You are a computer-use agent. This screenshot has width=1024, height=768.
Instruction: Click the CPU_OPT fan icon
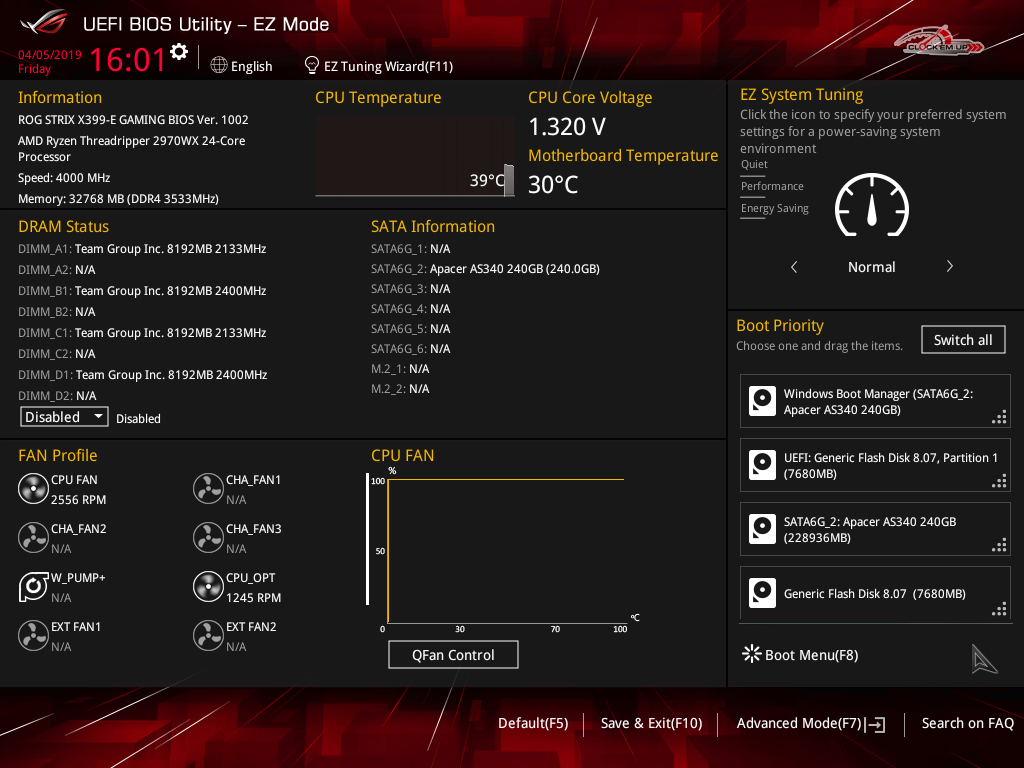(x=208, y=587)
